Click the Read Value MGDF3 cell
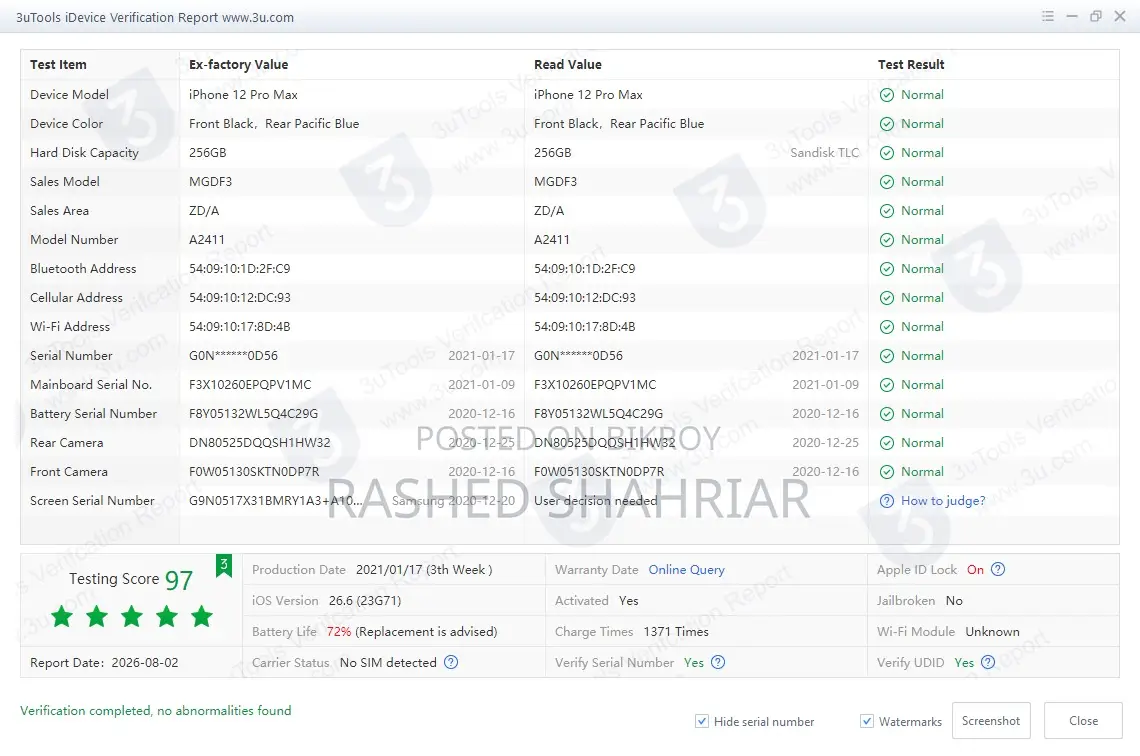This screenshot has width=1140, height=756. pos(555,182)
